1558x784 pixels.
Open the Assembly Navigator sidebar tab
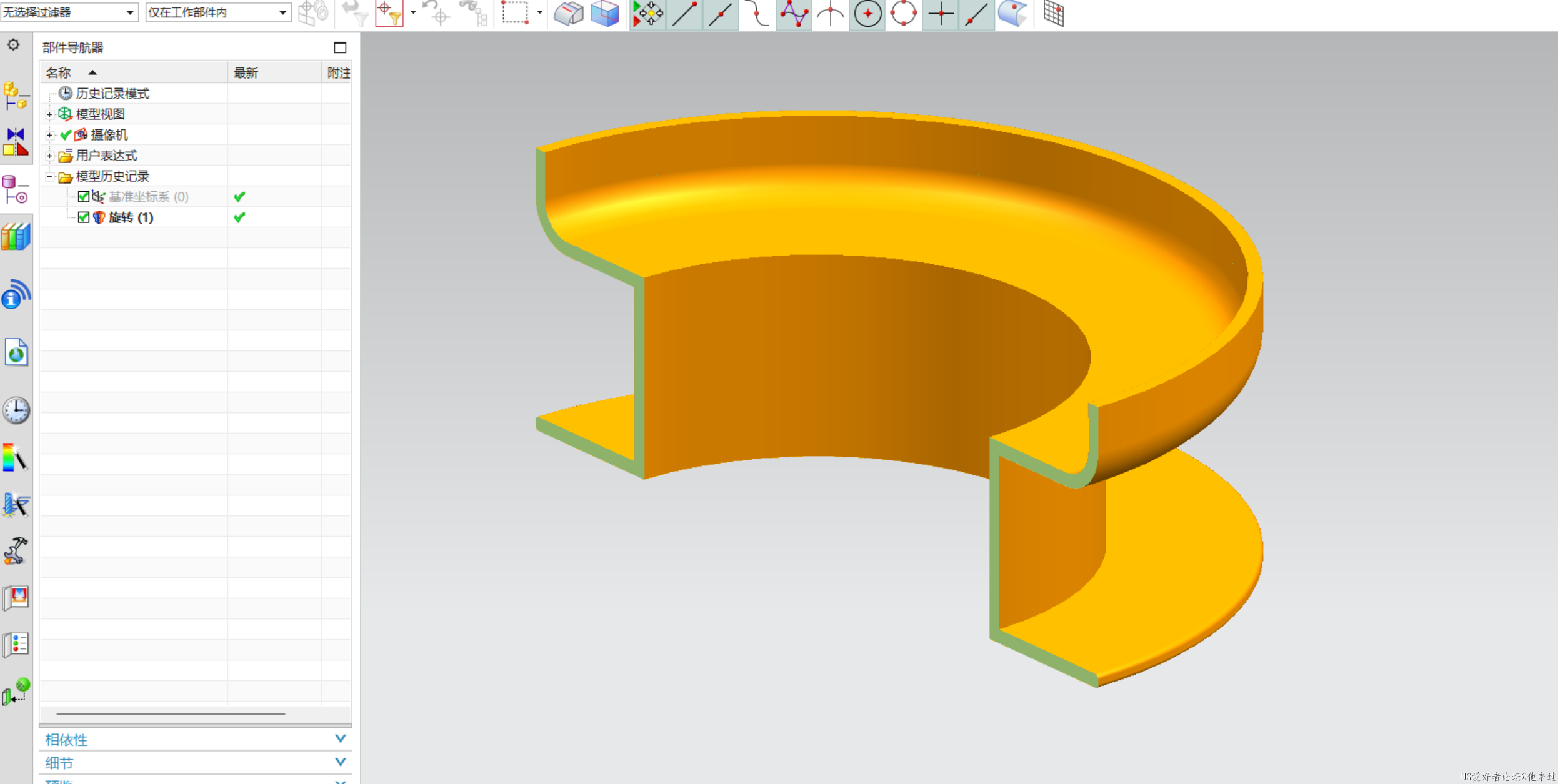pos(16,96)
